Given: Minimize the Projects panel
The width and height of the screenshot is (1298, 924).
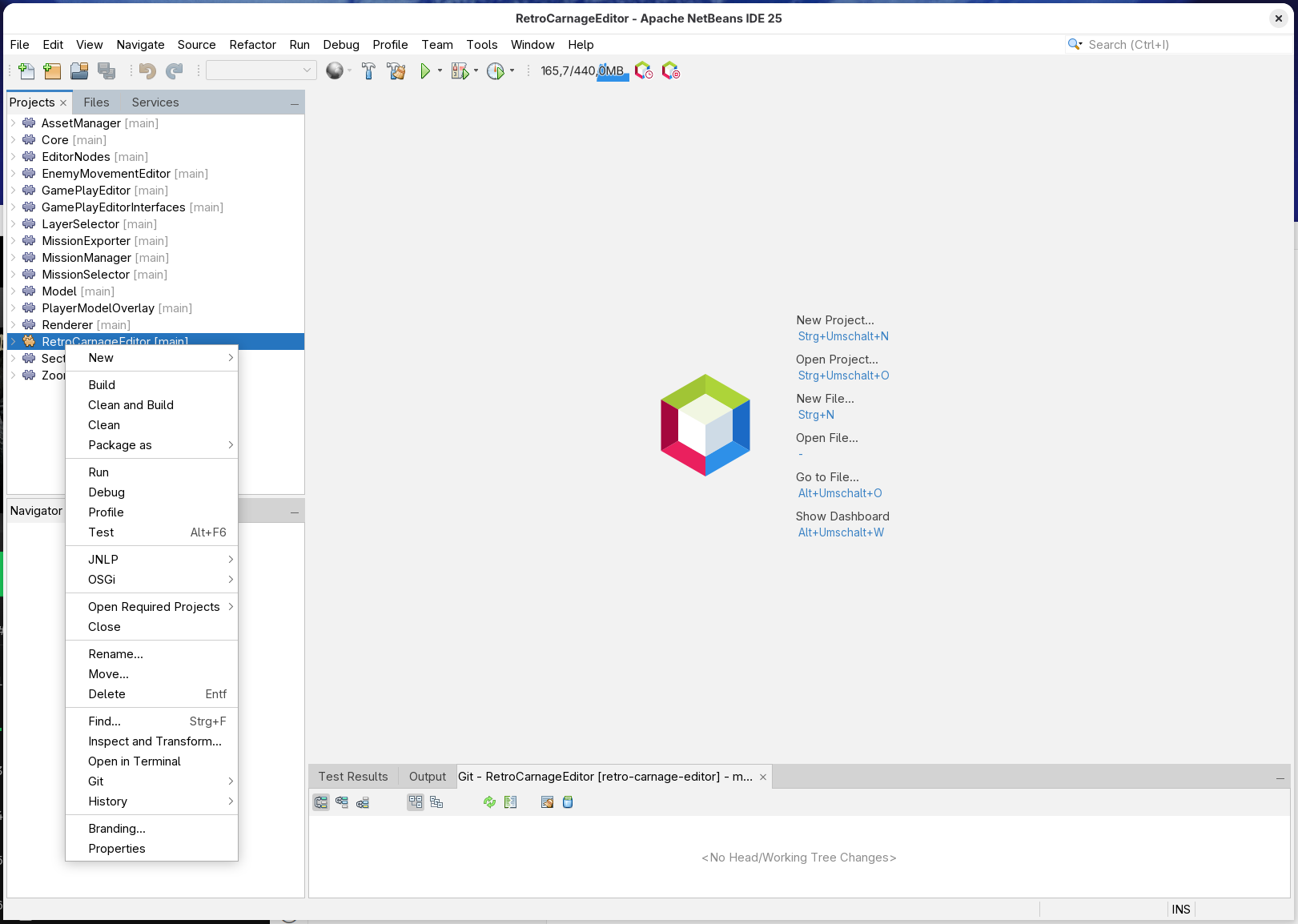Looking at the screenshot, I should (x=295, y=103).
